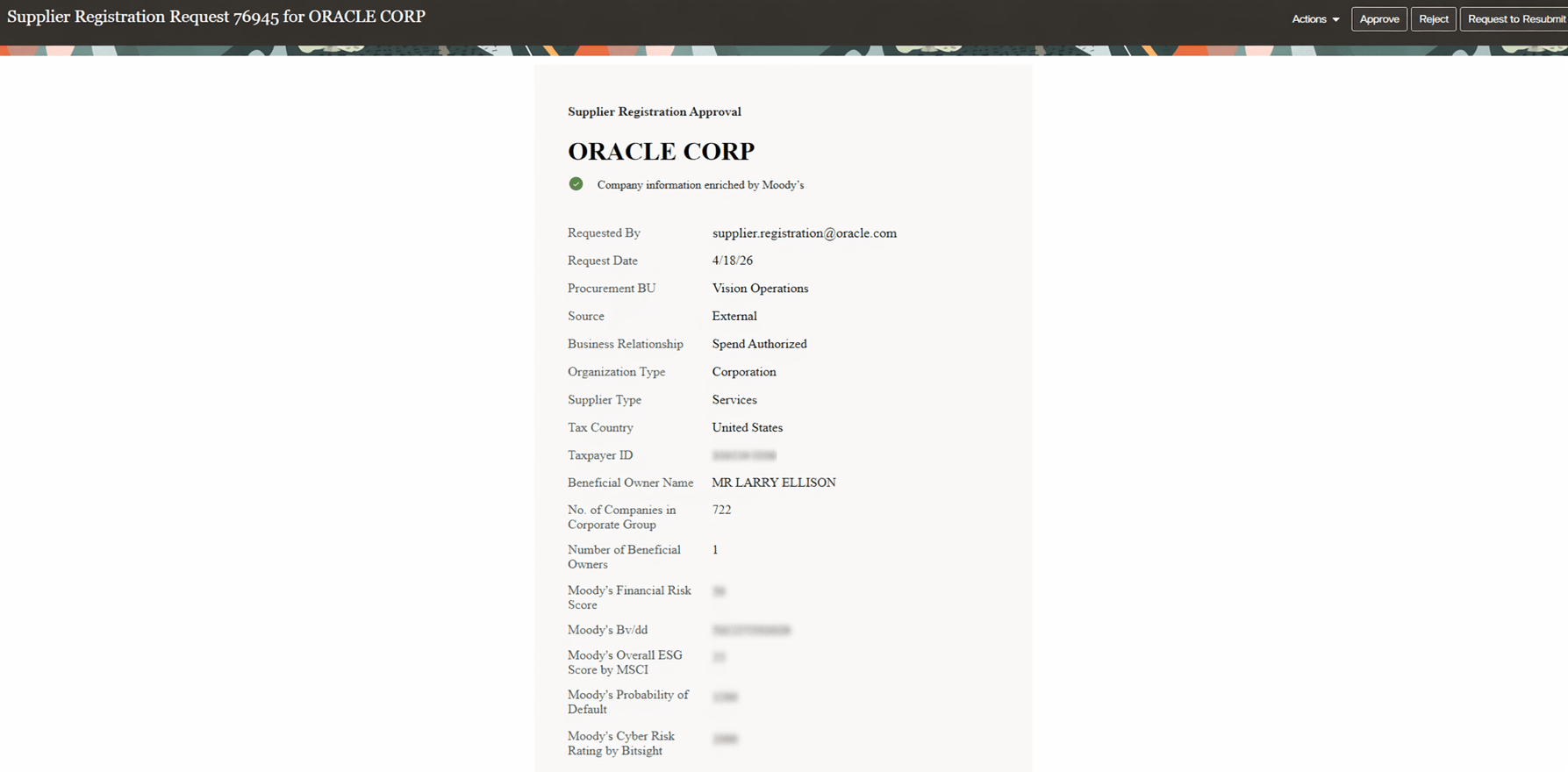Click the blurred Financial Risk Score value
The image size is (1568, 772).
(719, 591)
